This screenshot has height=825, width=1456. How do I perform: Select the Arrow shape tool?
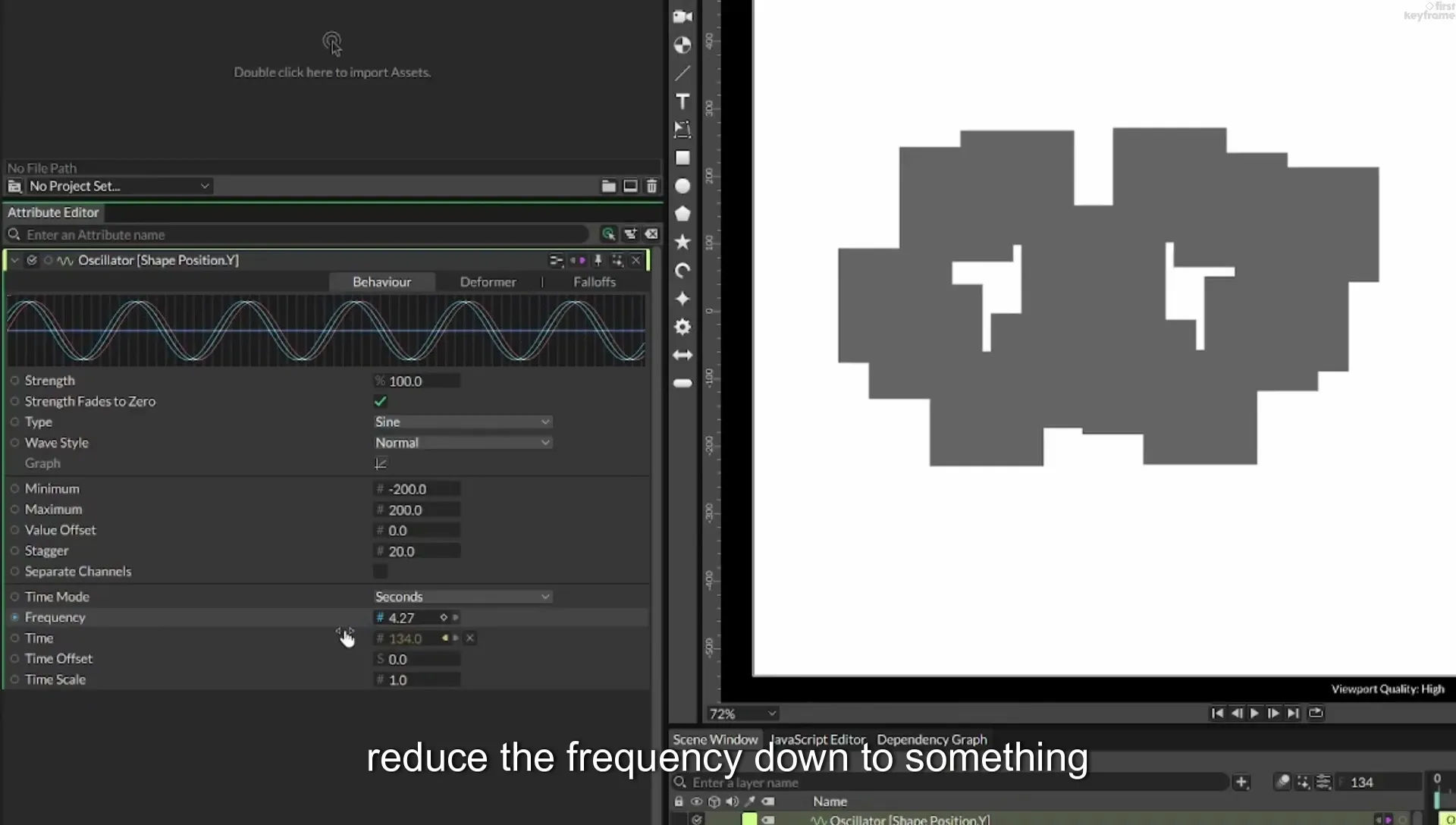(682, 355)
